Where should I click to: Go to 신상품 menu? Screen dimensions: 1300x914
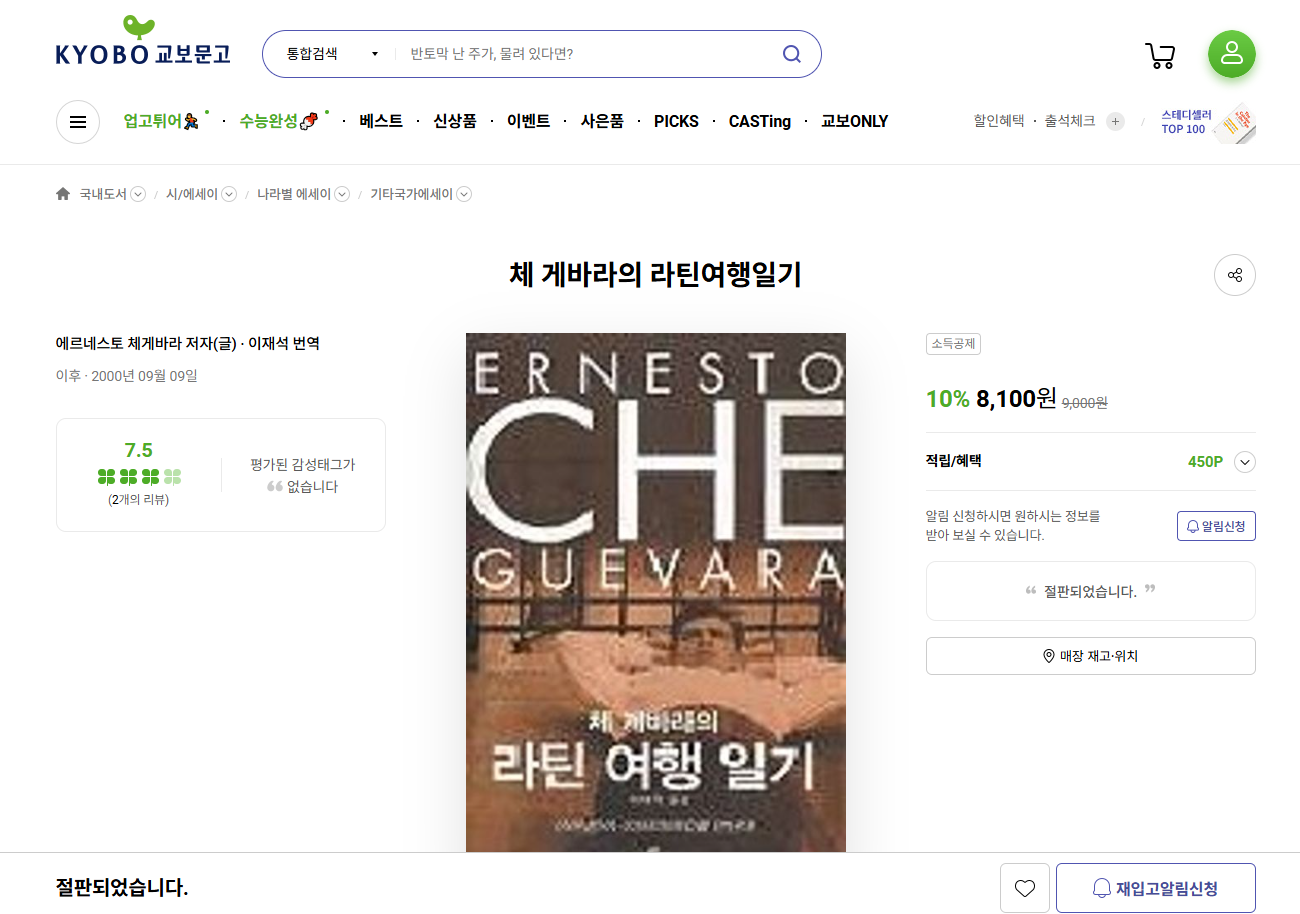[x=455, y=121]
